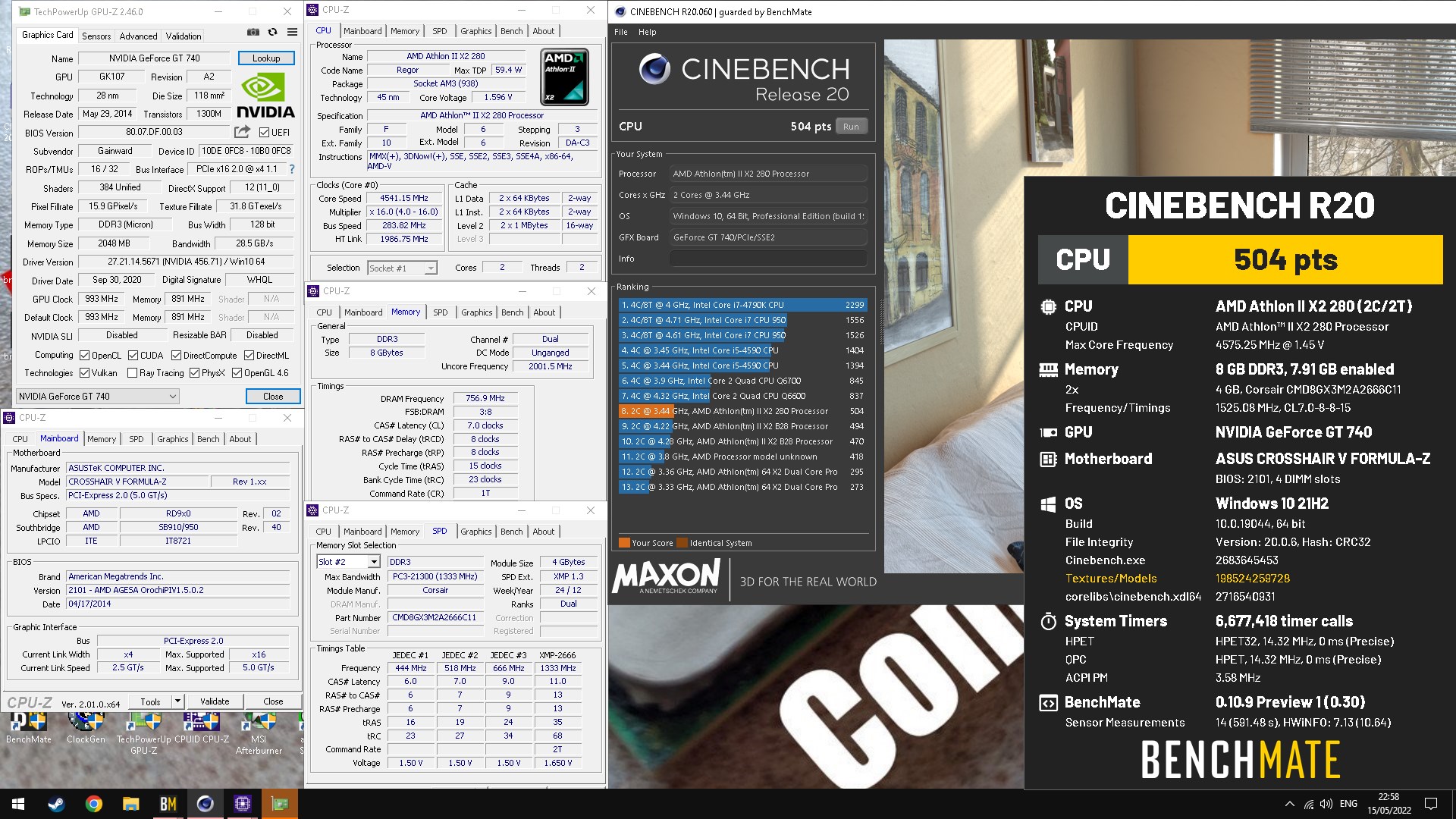
Task: Open notification center icon
Action: pos(1431,804)
